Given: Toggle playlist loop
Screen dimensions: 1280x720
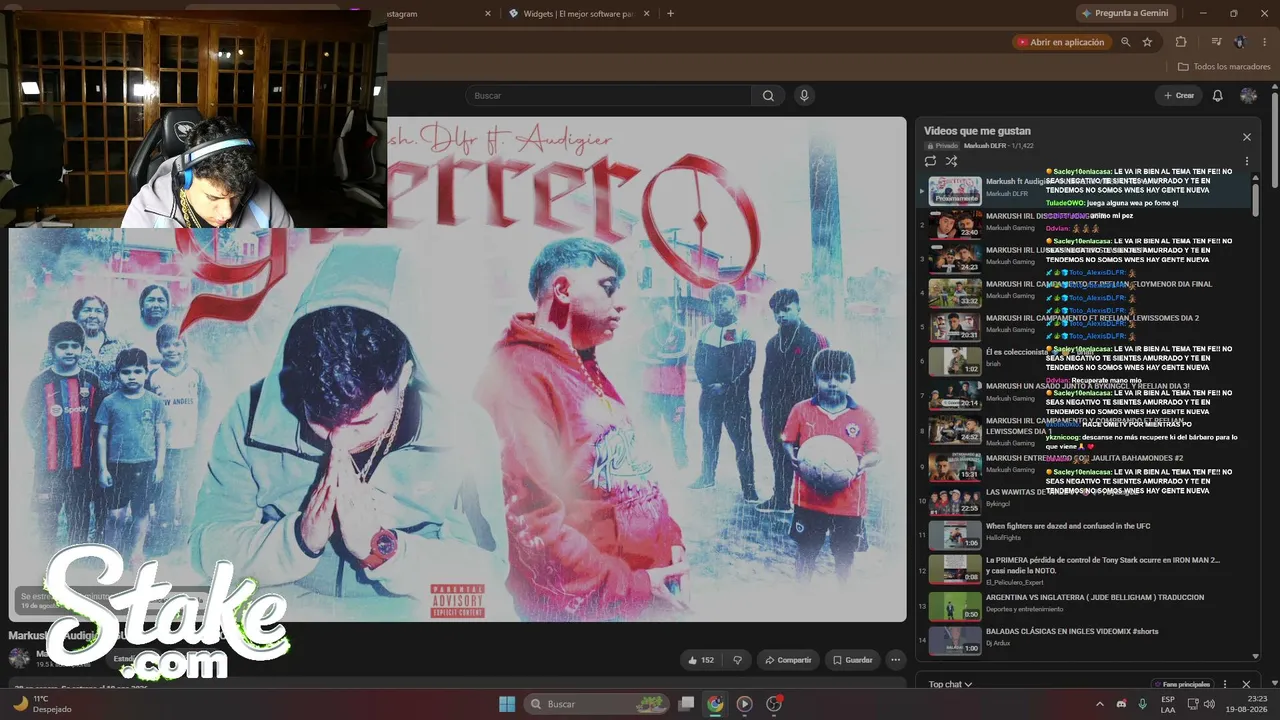Looking at the screenshot, I should [930, 161].
